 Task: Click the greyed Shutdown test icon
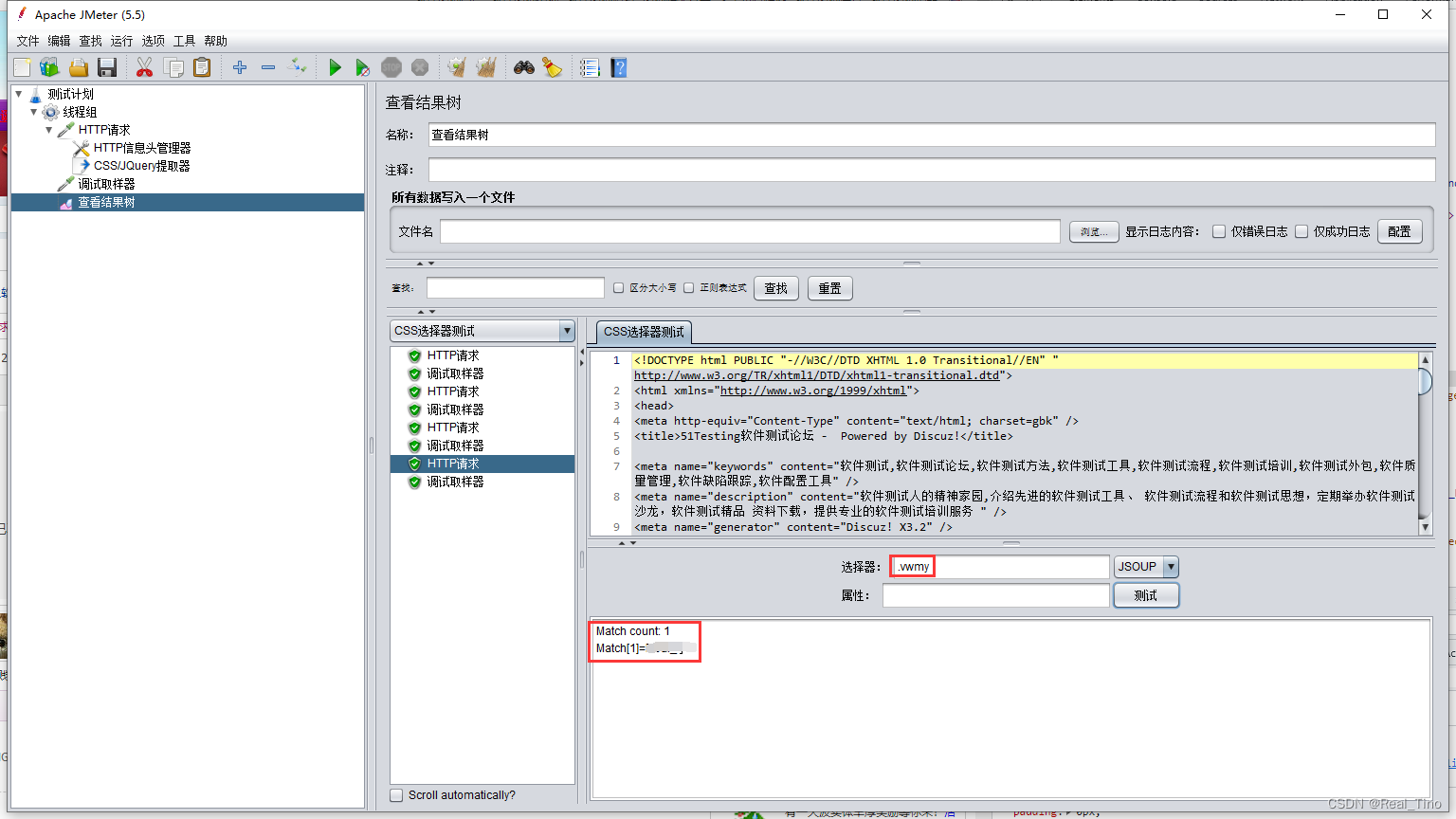click(420, 67)
